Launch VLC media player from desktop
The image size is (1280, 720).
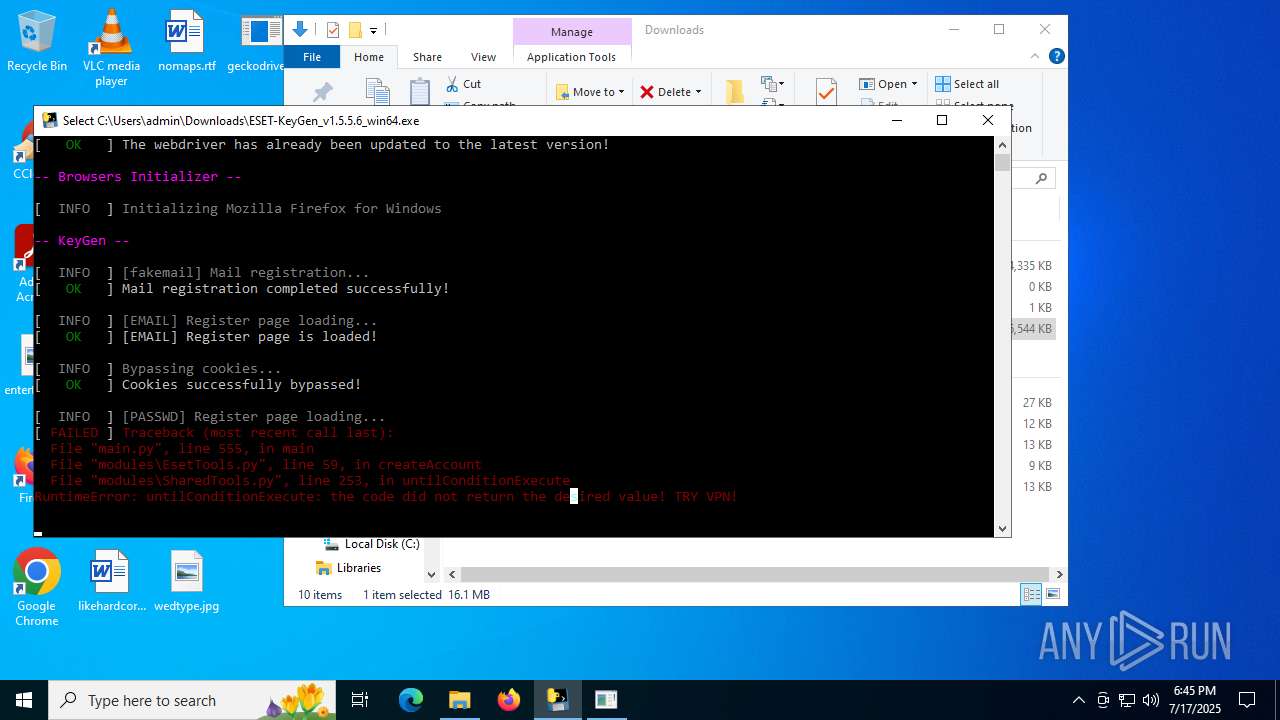[x=111, y=46]
